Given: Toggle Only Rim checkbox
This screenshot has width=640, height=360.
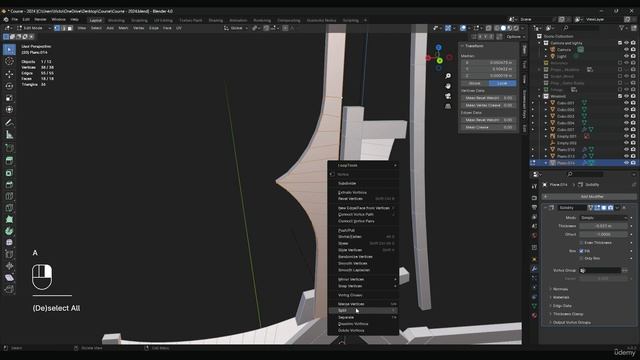Looking at the screenshot, I should (x=581, y=258).
